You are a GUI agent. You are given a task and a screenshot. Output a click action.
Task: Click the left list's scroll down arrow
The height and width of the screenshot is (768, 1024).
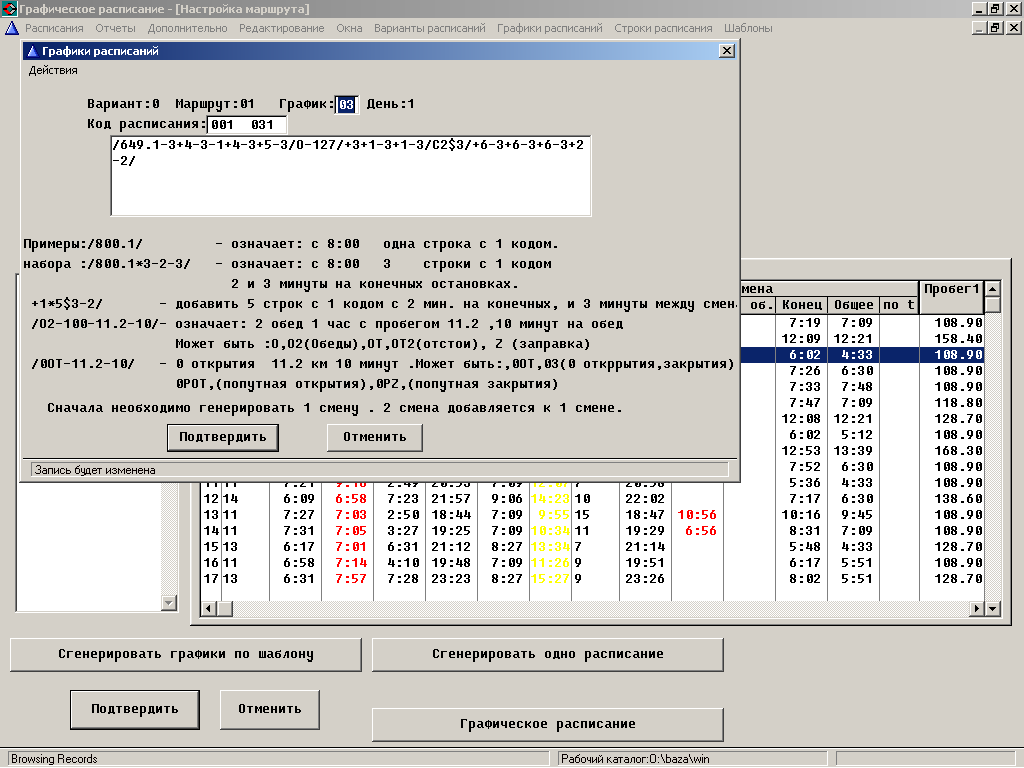[x=168, y=602]
